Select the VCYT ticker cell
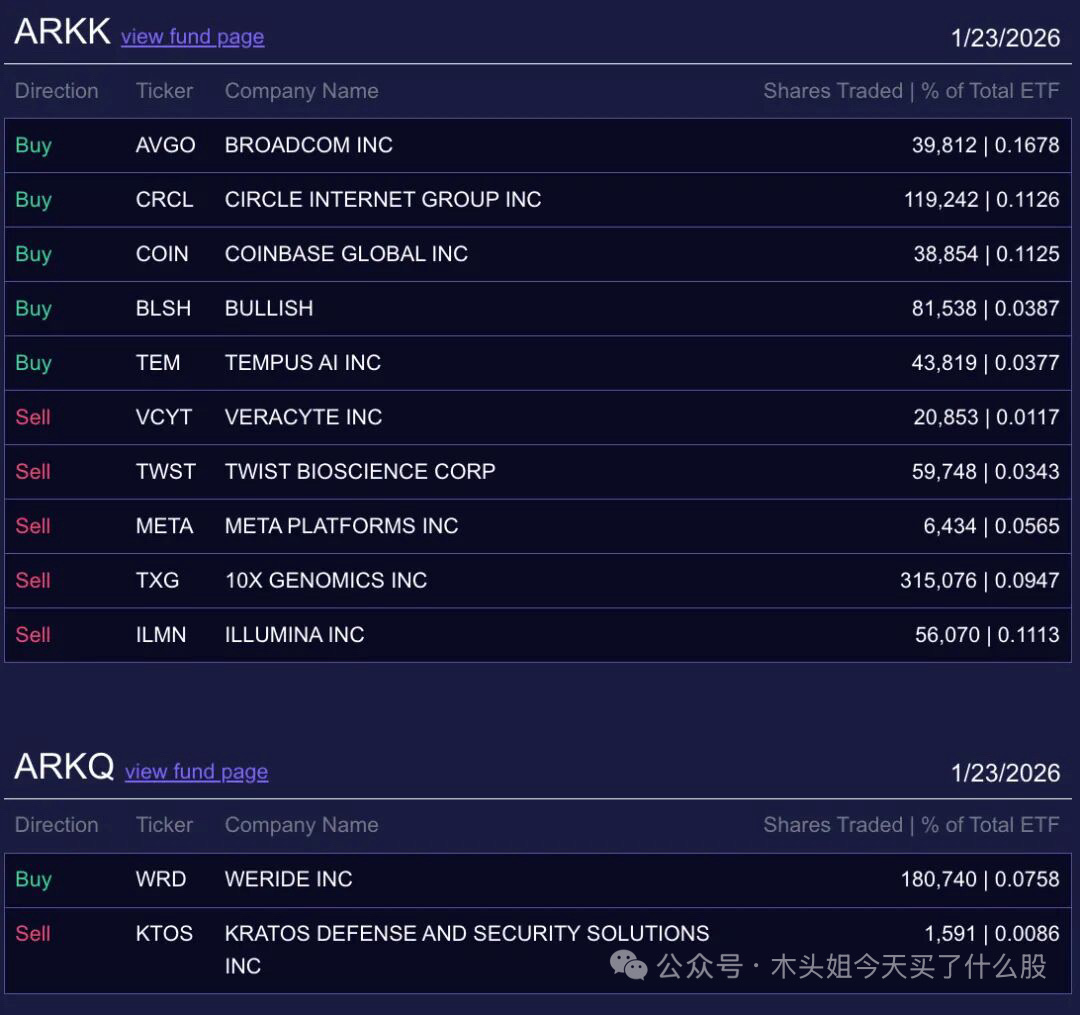 (x=164, y=417)
